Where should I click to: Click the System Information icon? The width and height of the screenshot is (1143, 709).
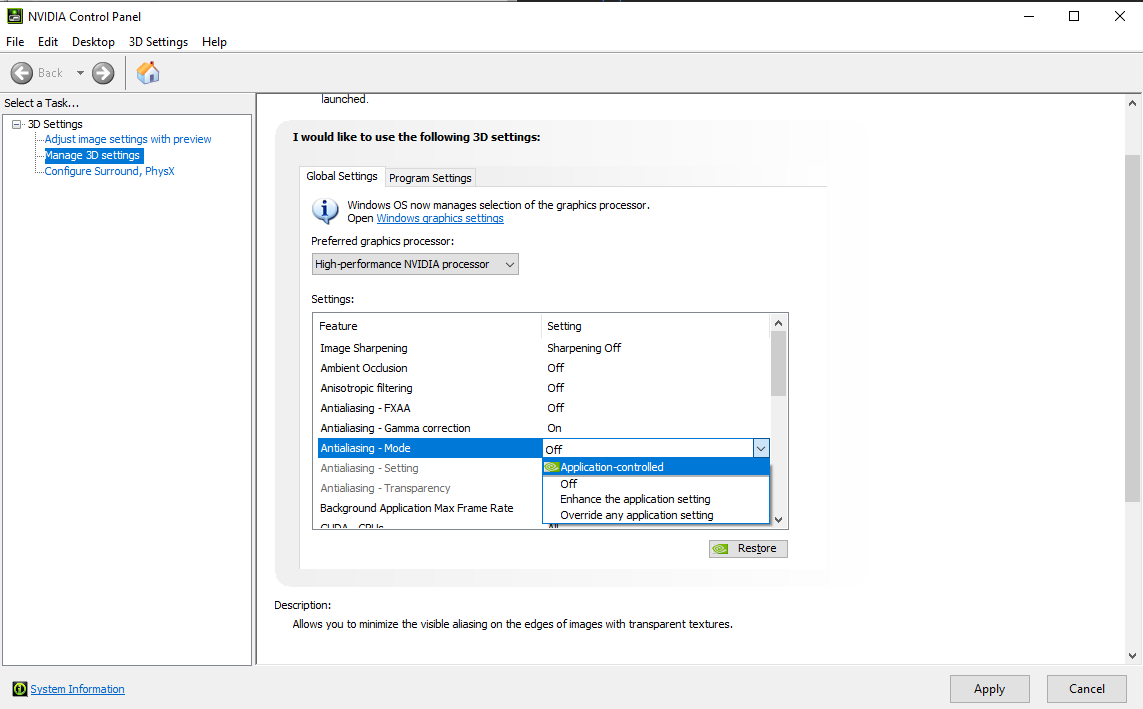pos(20,689)
